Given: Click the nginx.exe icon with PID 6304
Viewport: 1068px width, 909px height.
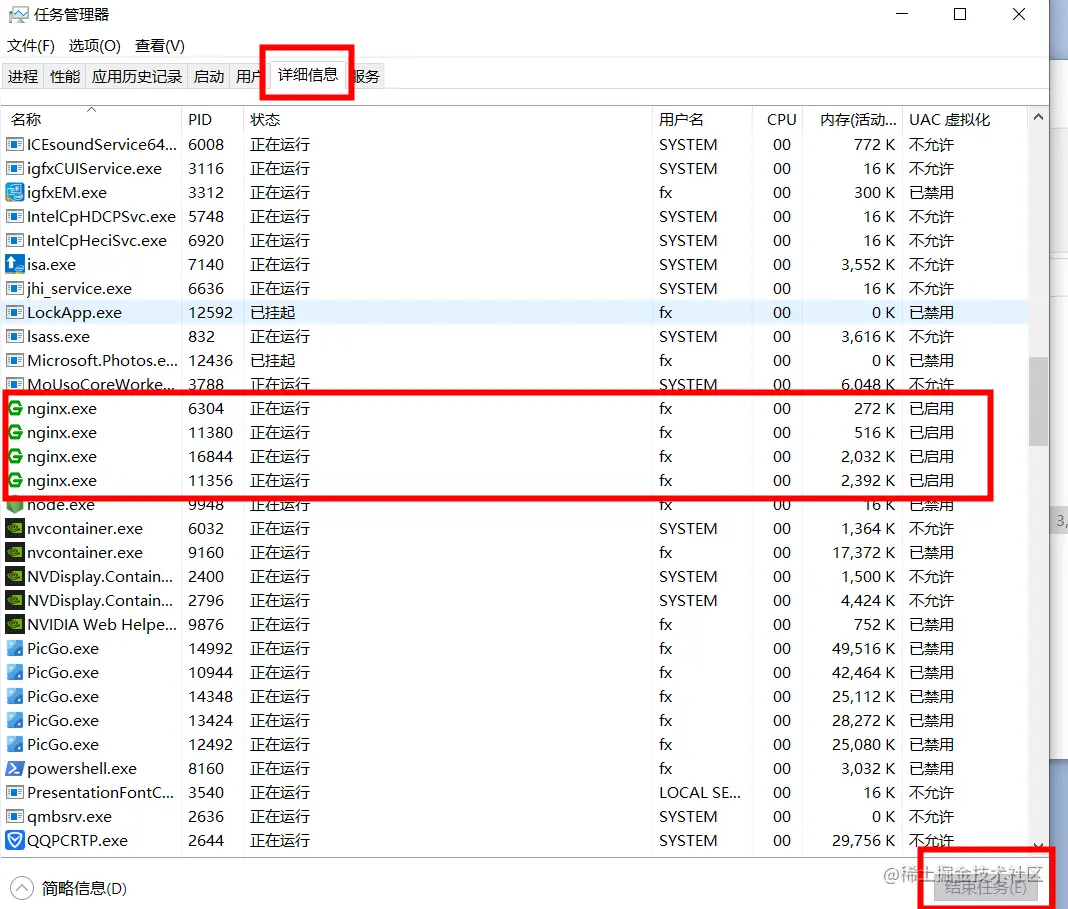Looking at the screenshot, I should point(16,409).
